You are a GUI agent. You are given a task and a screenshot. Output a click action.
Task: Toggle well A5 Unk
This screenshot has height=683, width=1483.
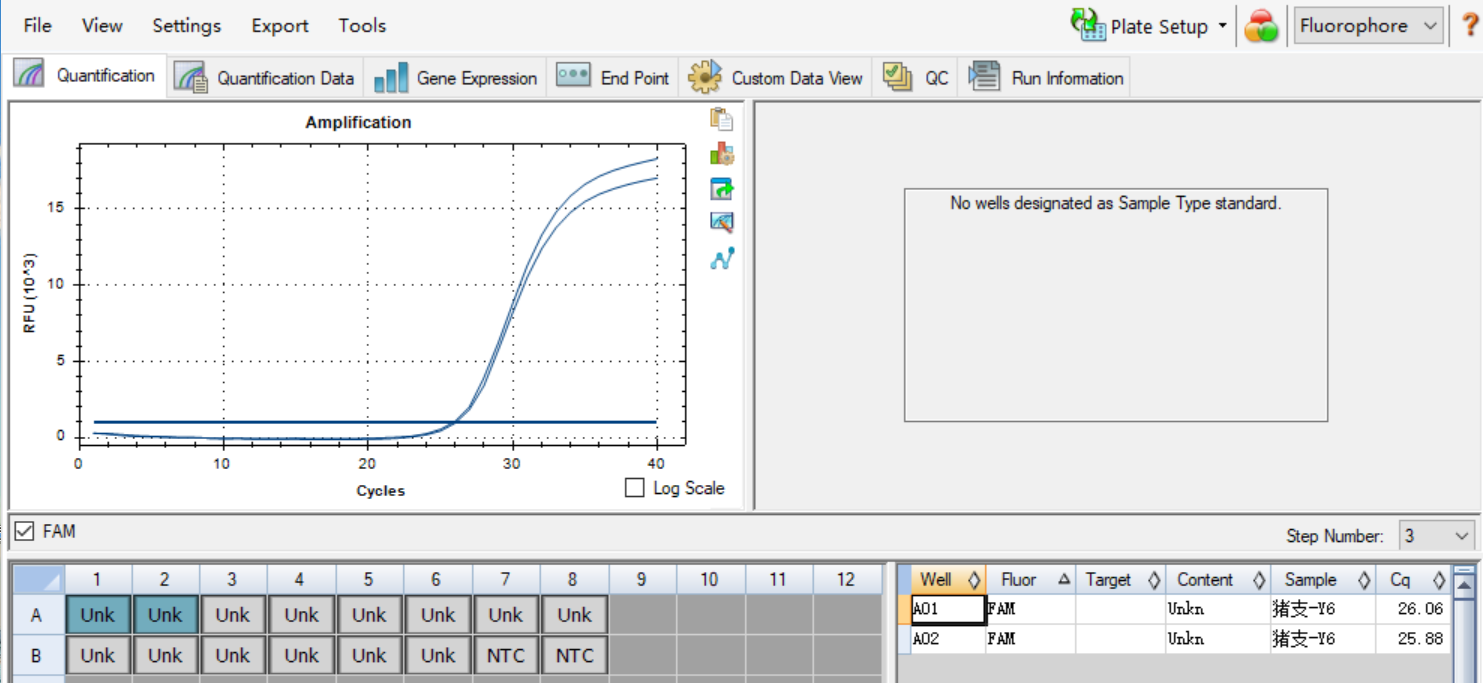[369, 615]
